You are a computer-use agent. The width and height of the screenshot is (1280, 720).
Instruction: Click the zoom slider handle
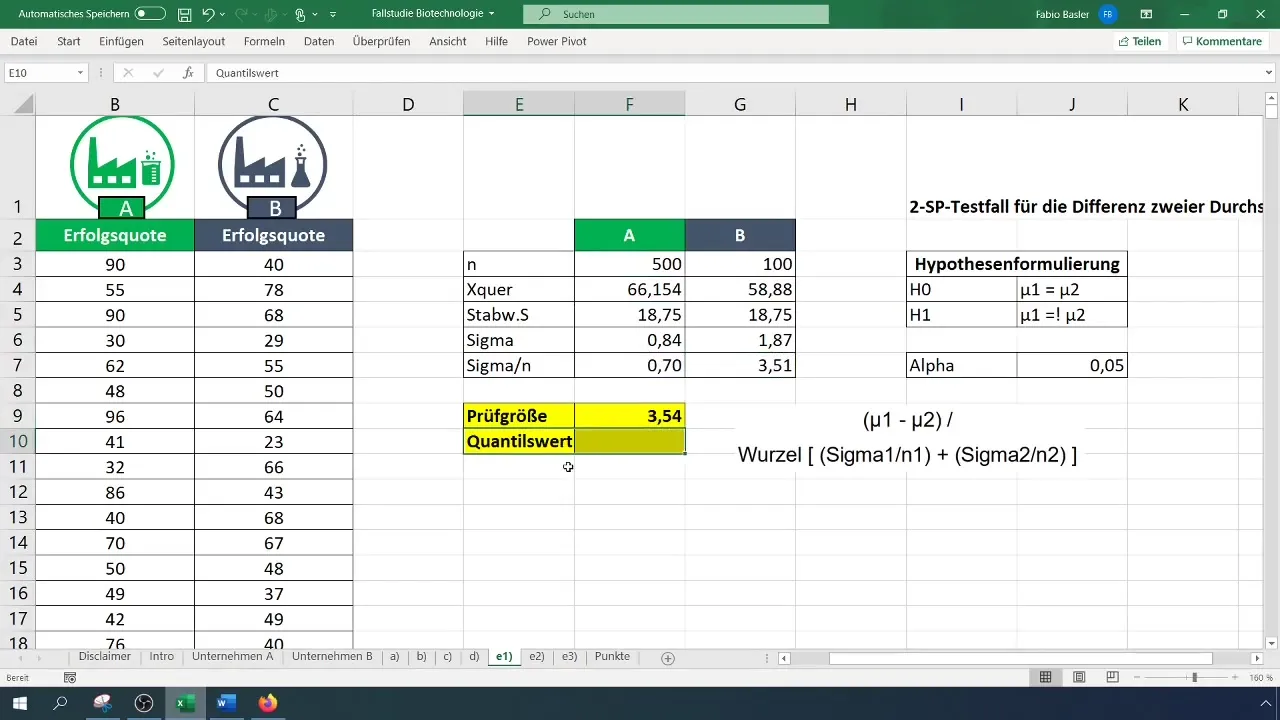coord(1194,678)
